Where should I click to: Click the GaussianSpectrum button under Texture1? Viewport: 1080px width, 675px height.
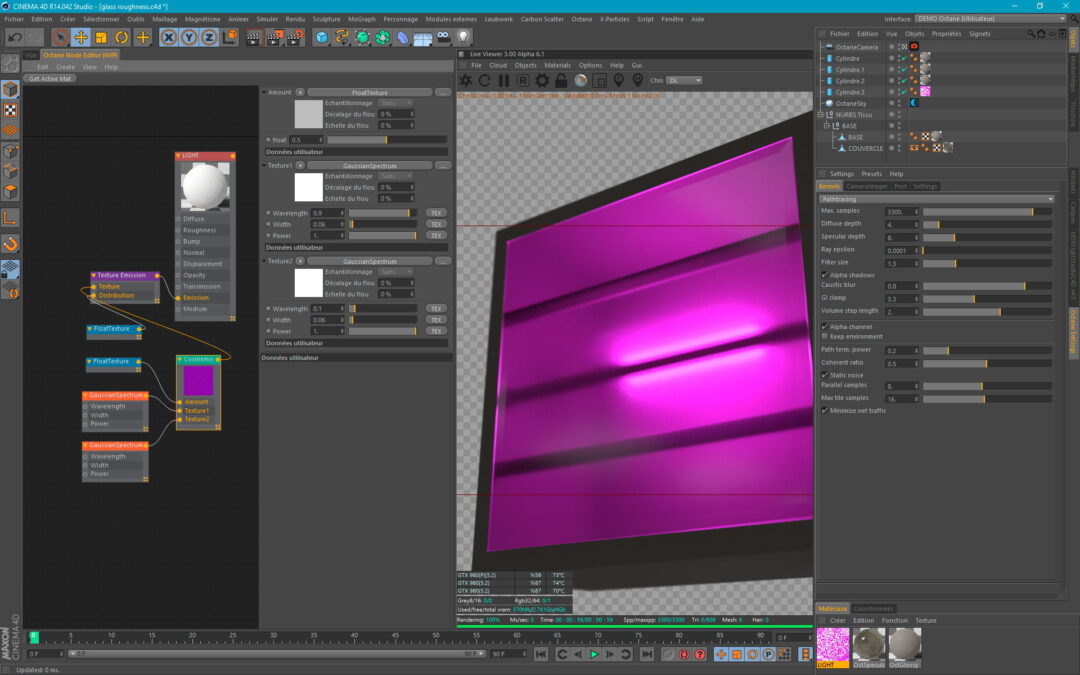(369, 165)
